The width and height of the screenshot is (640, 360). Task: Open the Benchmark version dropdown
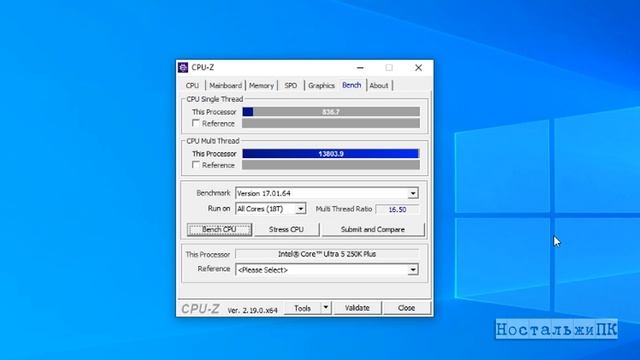coord(327,193)
